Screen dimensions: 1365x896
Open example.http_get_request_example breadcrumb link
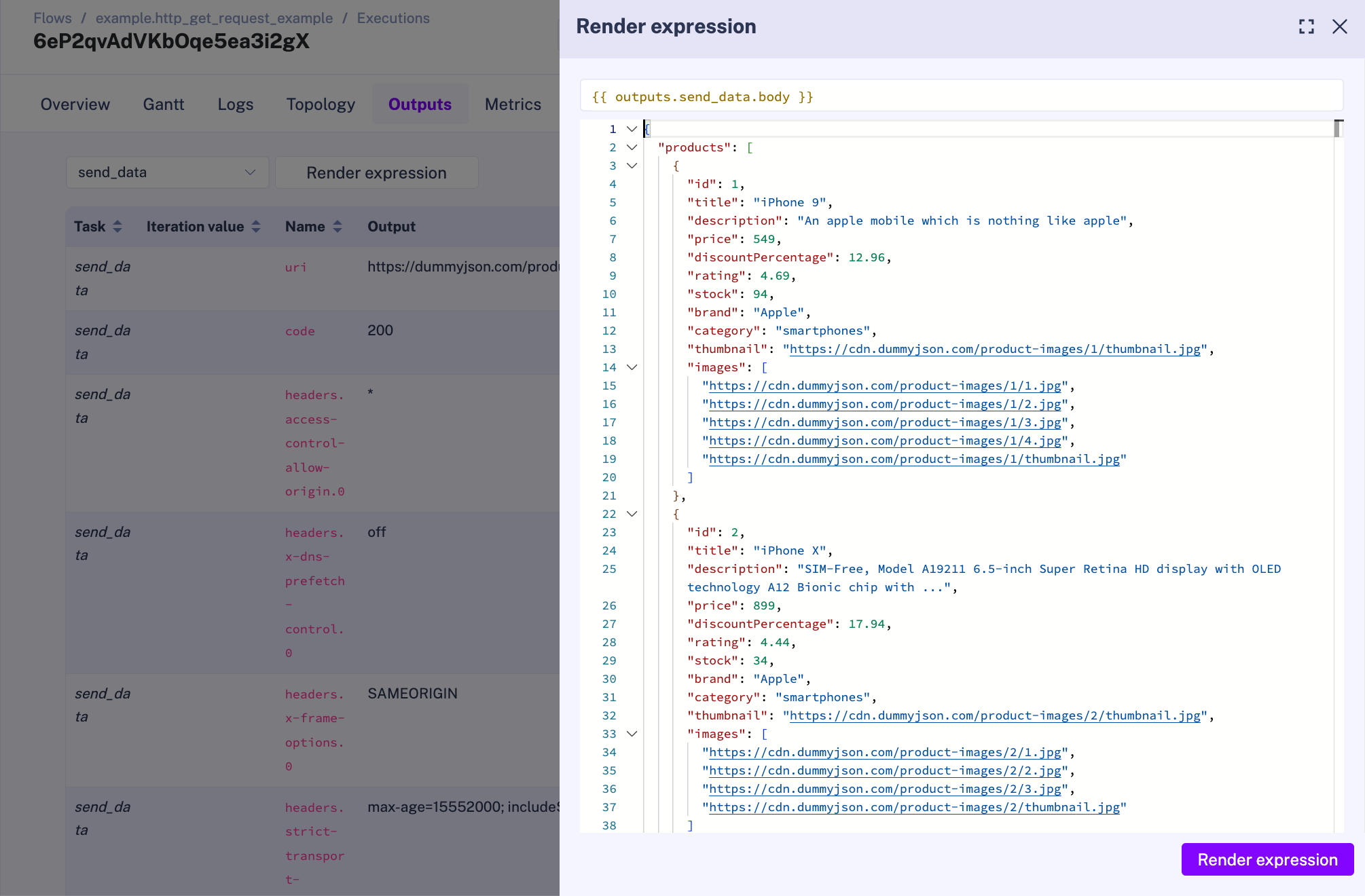[x=214, y=18]
